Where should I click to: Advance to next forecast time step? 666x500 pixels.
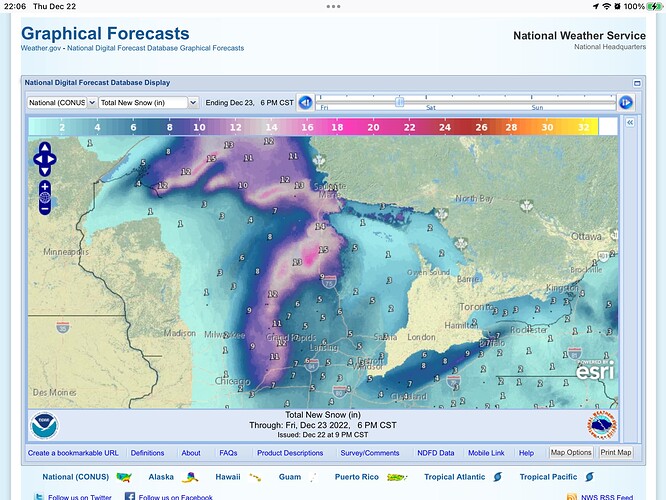[626, 102]
